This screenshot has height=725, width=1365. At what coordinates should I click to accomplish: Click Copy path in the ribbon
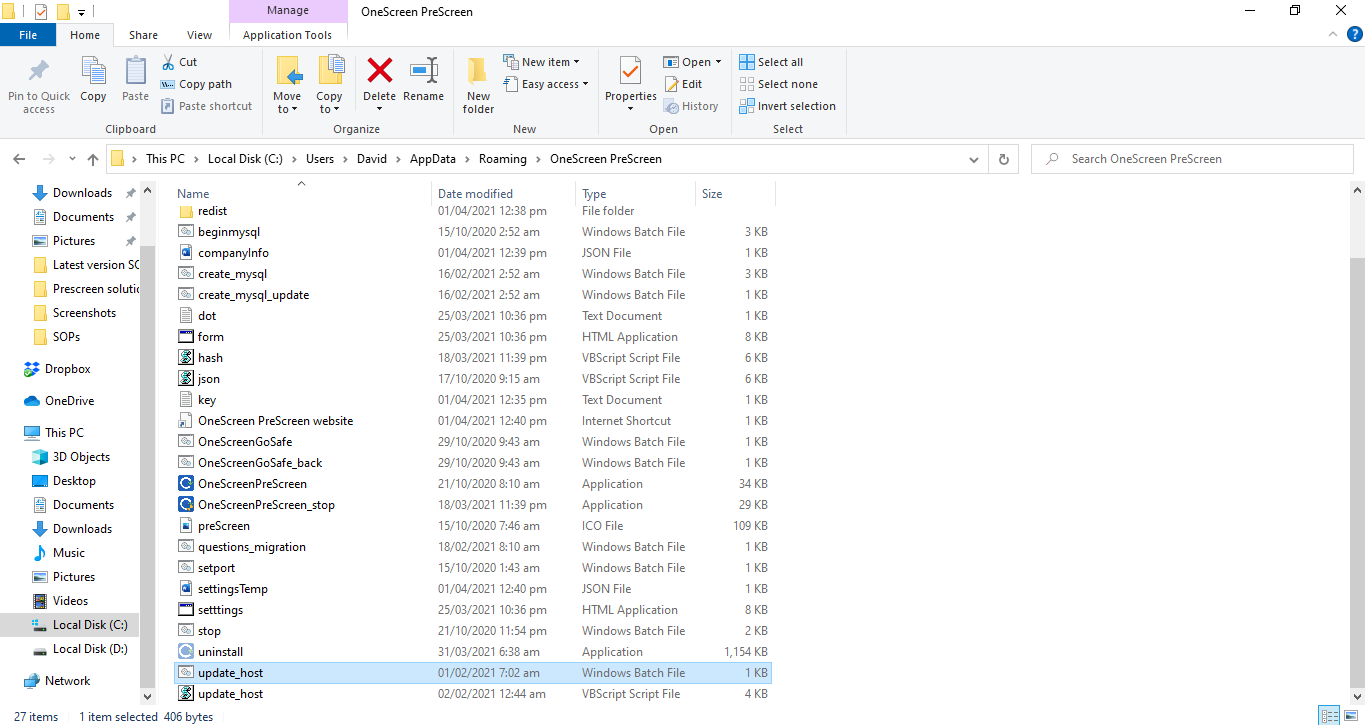point(196,84)
